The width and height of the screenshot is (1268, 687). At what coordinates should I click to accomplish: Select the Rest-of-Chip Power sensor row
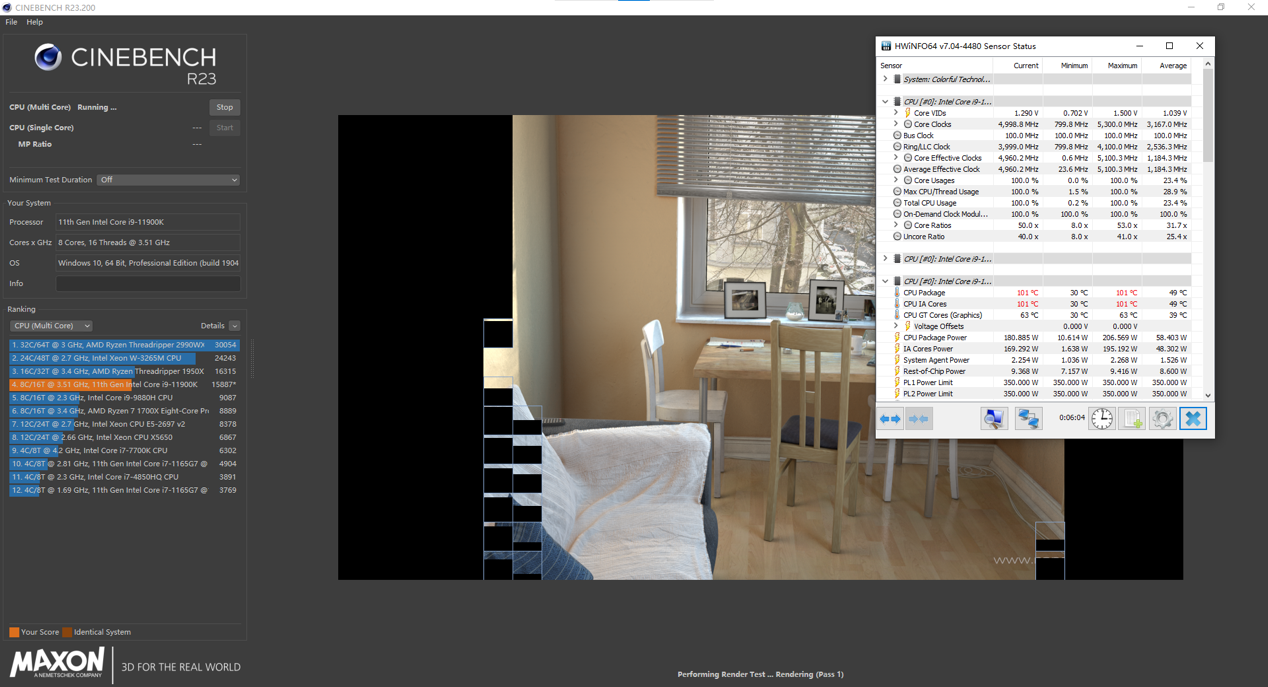(x=1034, y=371)
